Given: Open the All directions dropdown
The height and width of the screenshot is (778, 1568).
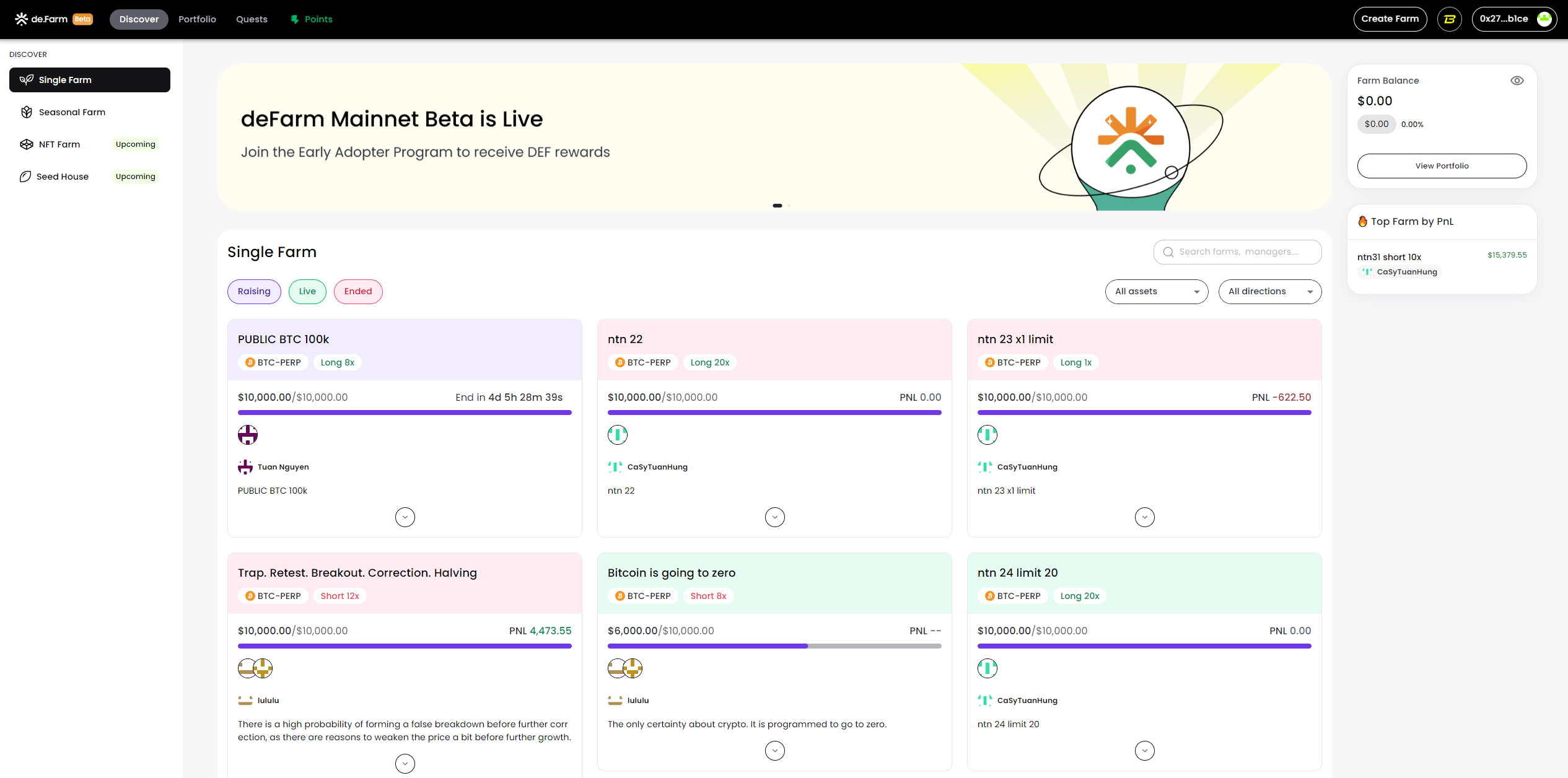Looking at the screenshot, I should 1269,292.
